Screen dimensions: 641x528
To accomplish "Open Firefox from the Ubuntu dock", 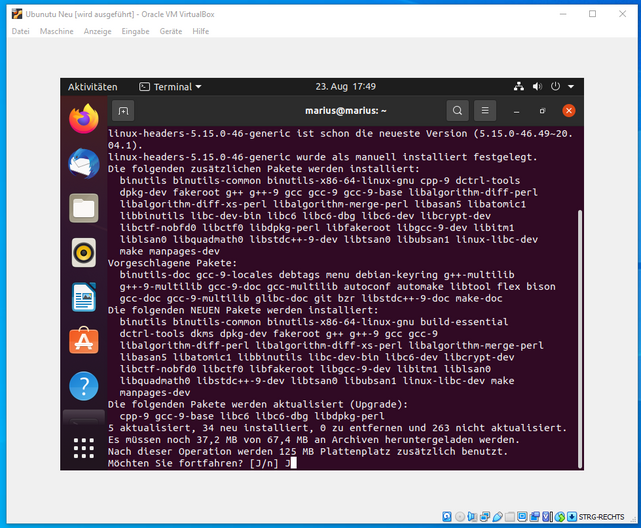I will (84, 118).
